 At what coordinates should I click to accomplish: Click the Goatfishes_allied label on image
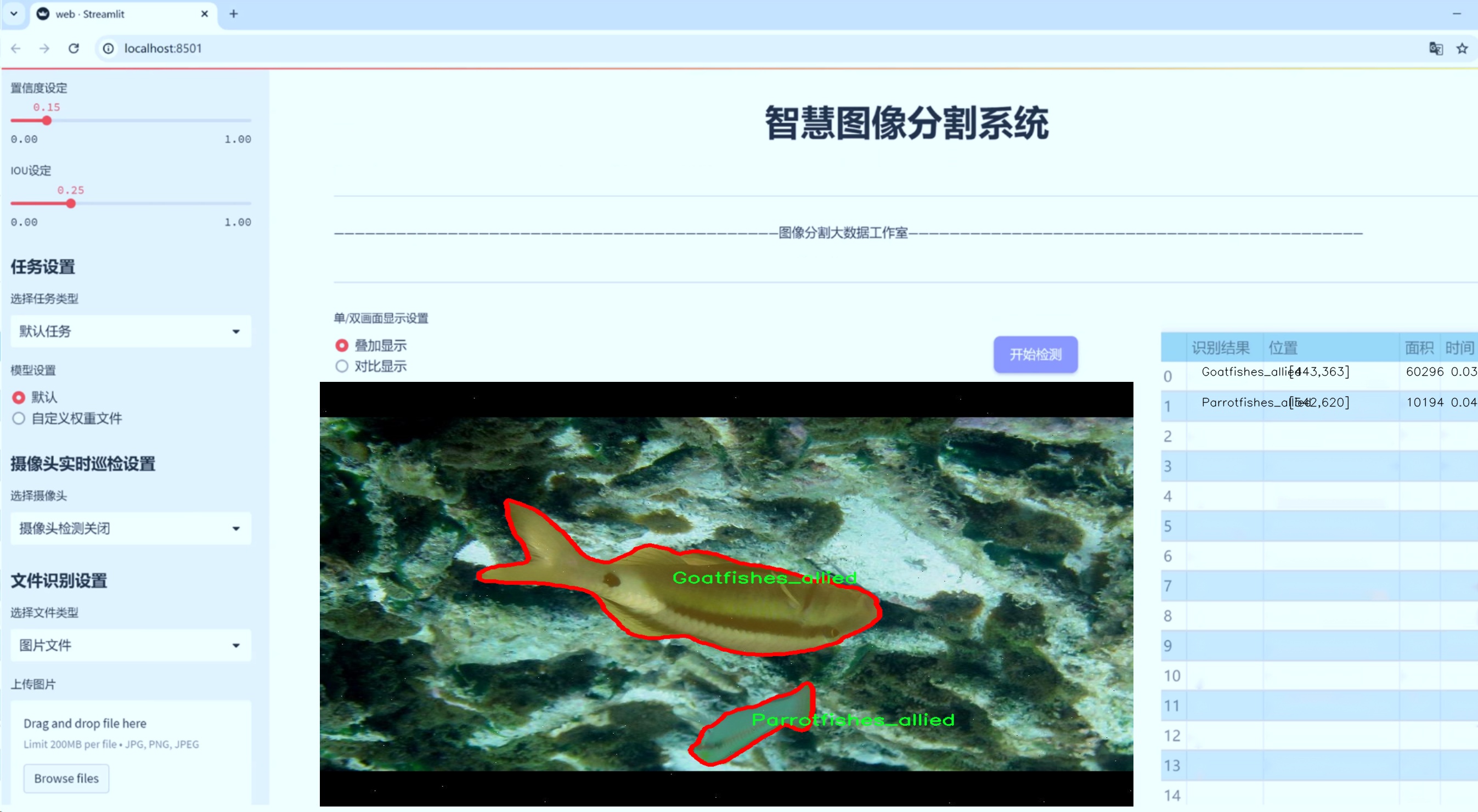[765, 577]
